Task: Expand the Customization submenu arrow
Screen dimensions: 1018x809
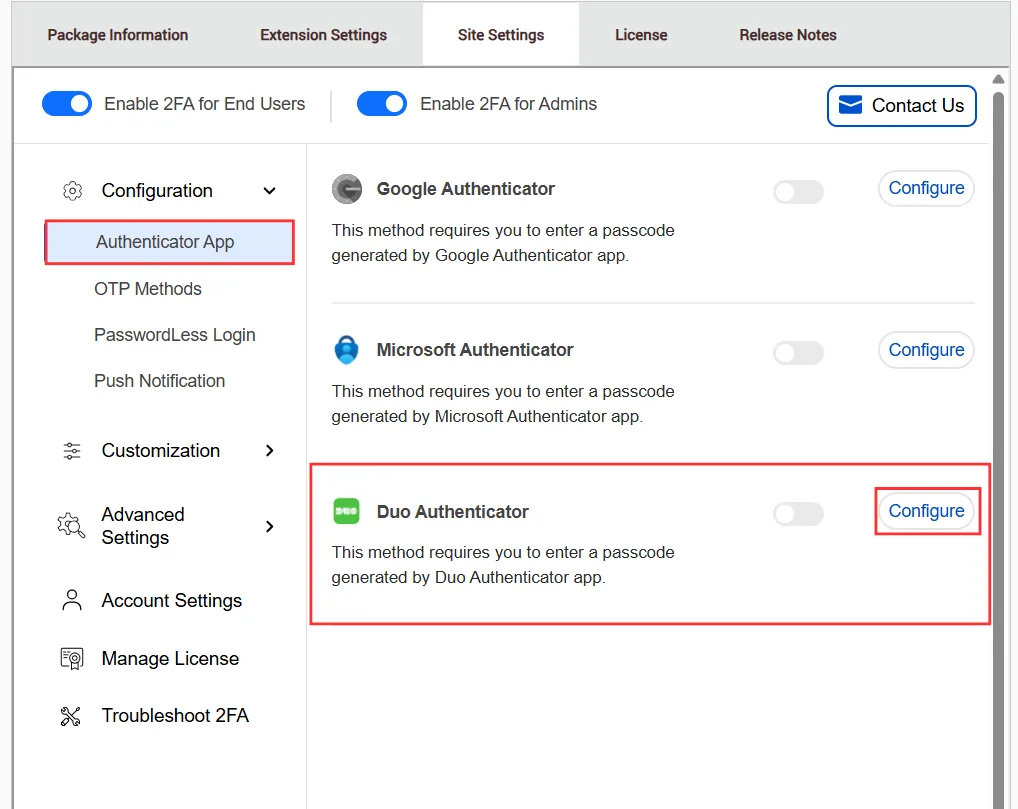Action: 269,451
